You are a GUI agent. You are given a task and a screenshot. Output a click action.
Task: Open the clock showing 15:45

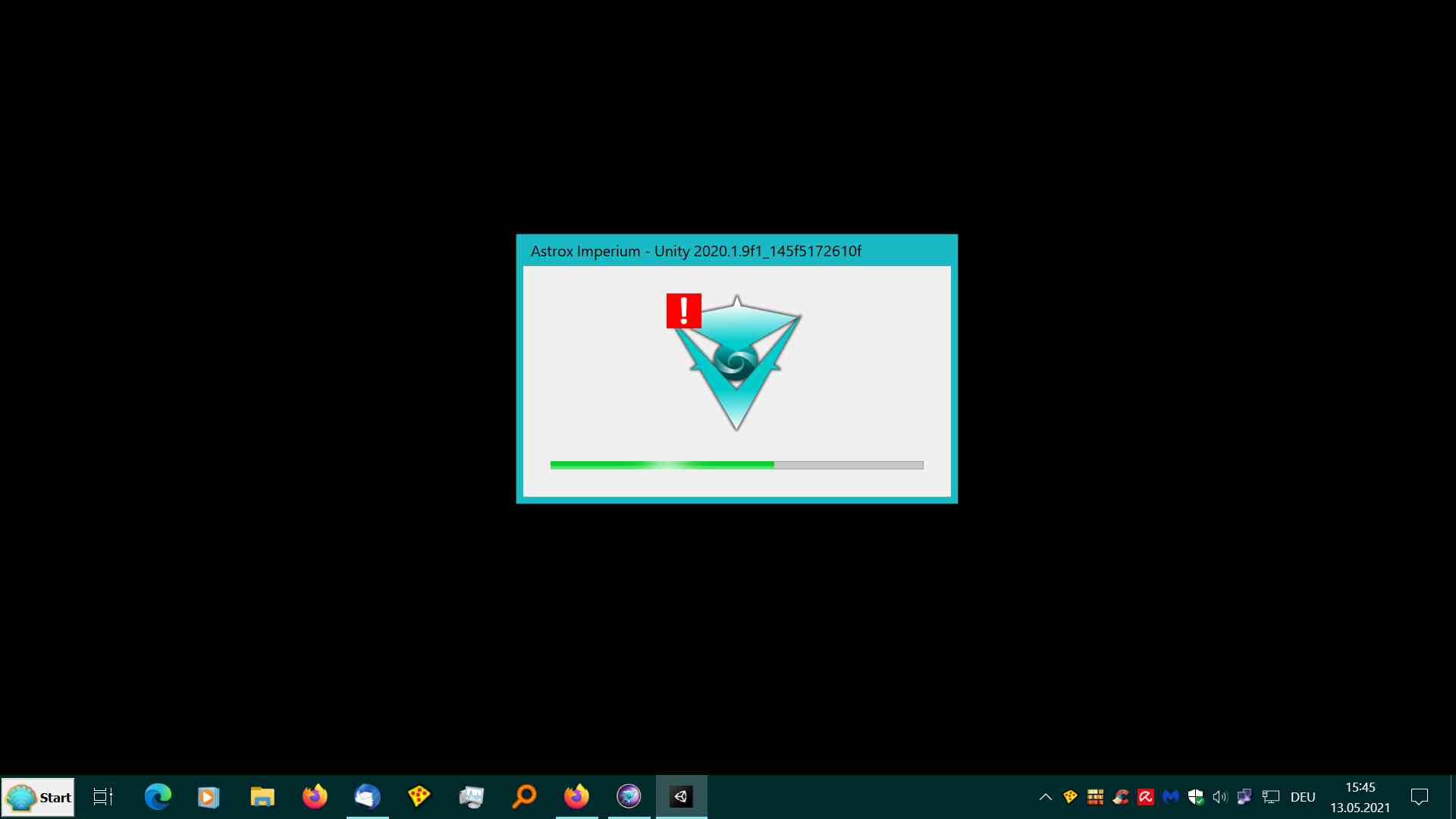point(1360,797)
